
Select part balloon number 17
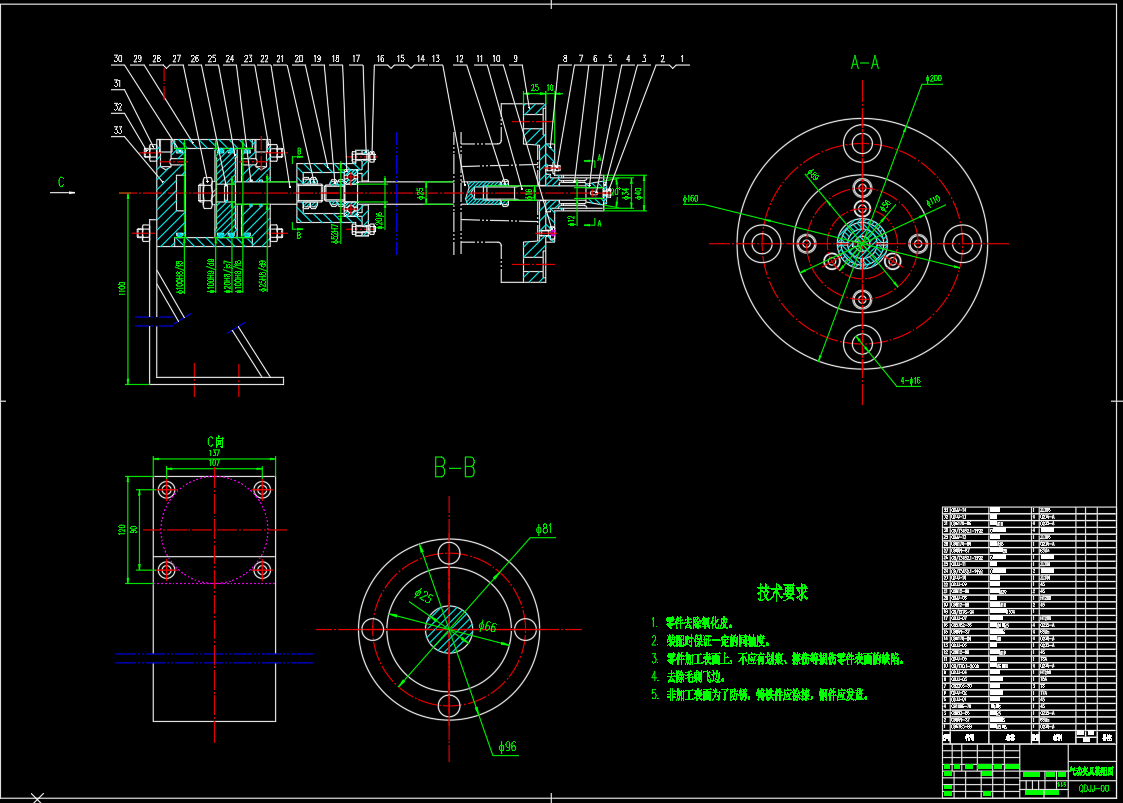tap(355, 59)
